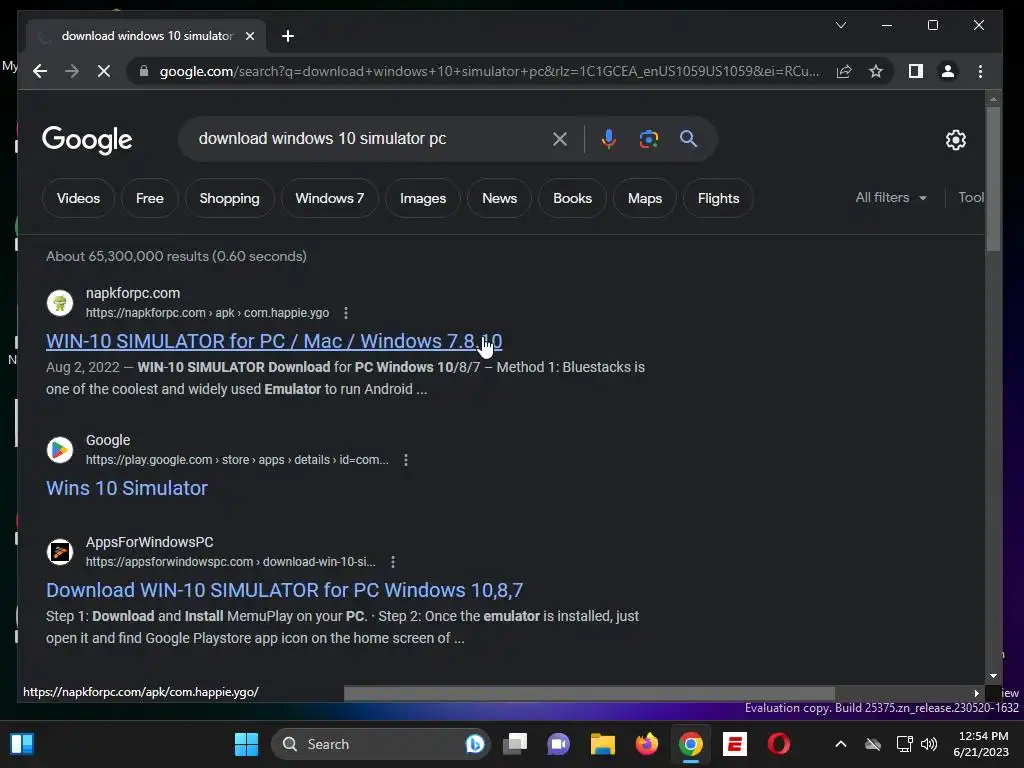Open the red E app on taskbar
Viewport: 1024px width, 768px height.
tap(735, 744)
